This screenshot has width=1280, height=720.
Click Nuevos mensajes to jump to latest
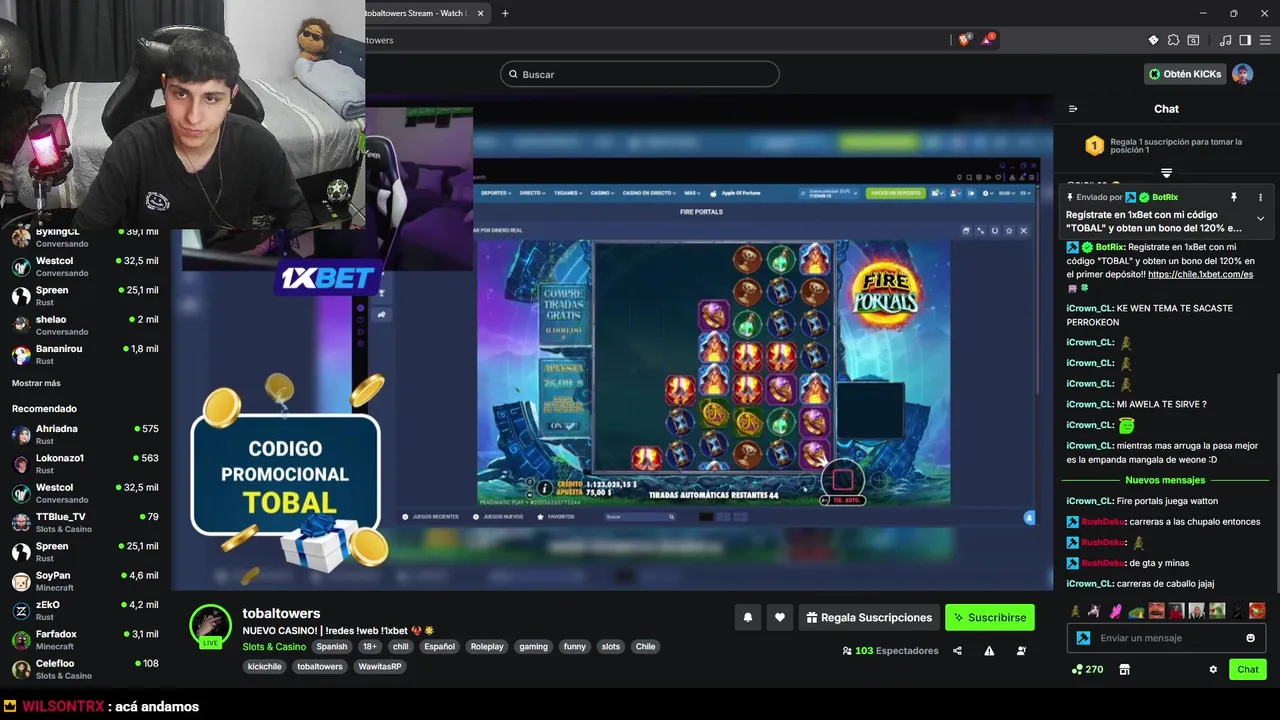point(1165,480)
